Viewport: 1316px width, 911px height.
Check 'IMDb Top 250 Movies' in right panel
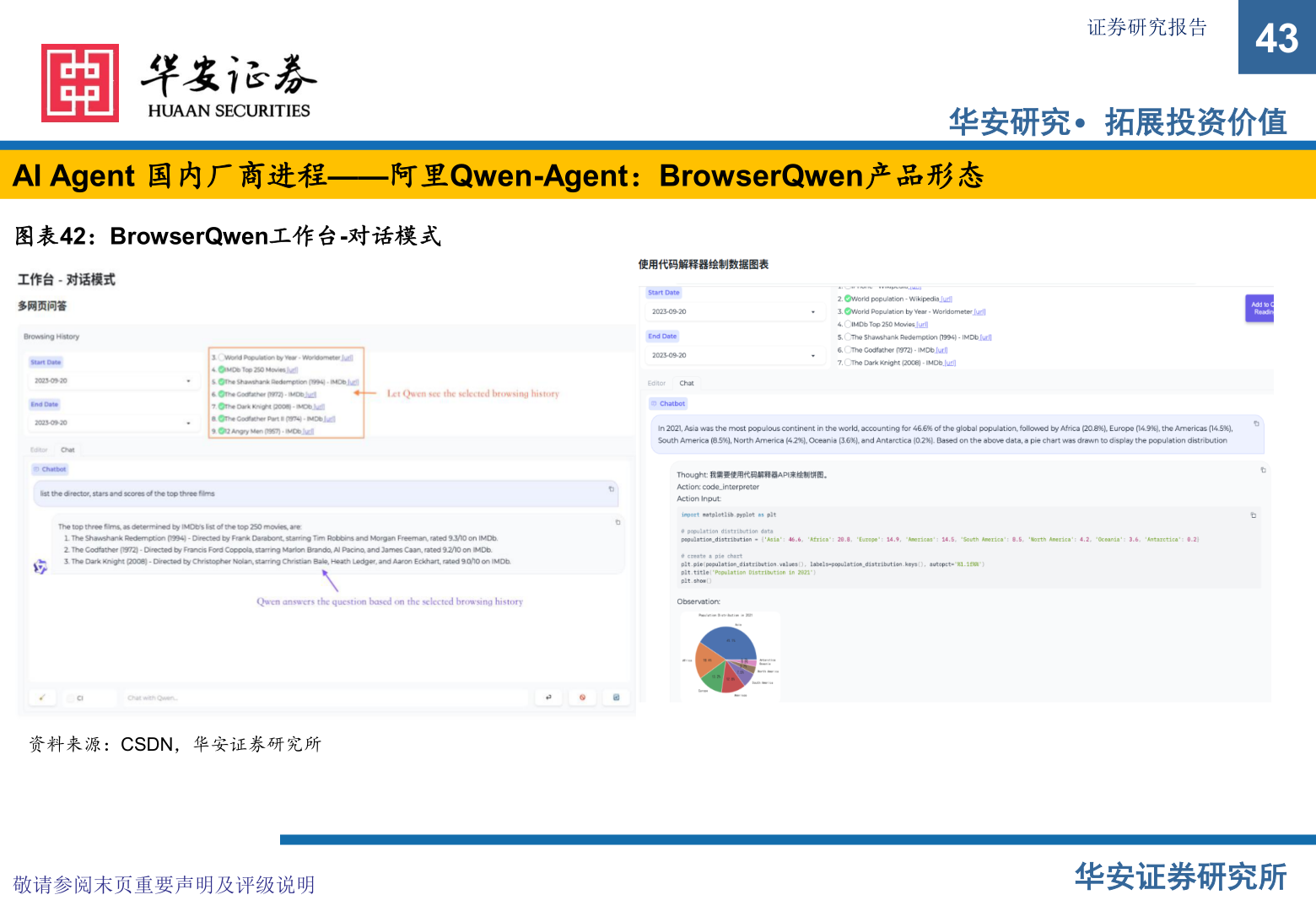click(847, 324)
